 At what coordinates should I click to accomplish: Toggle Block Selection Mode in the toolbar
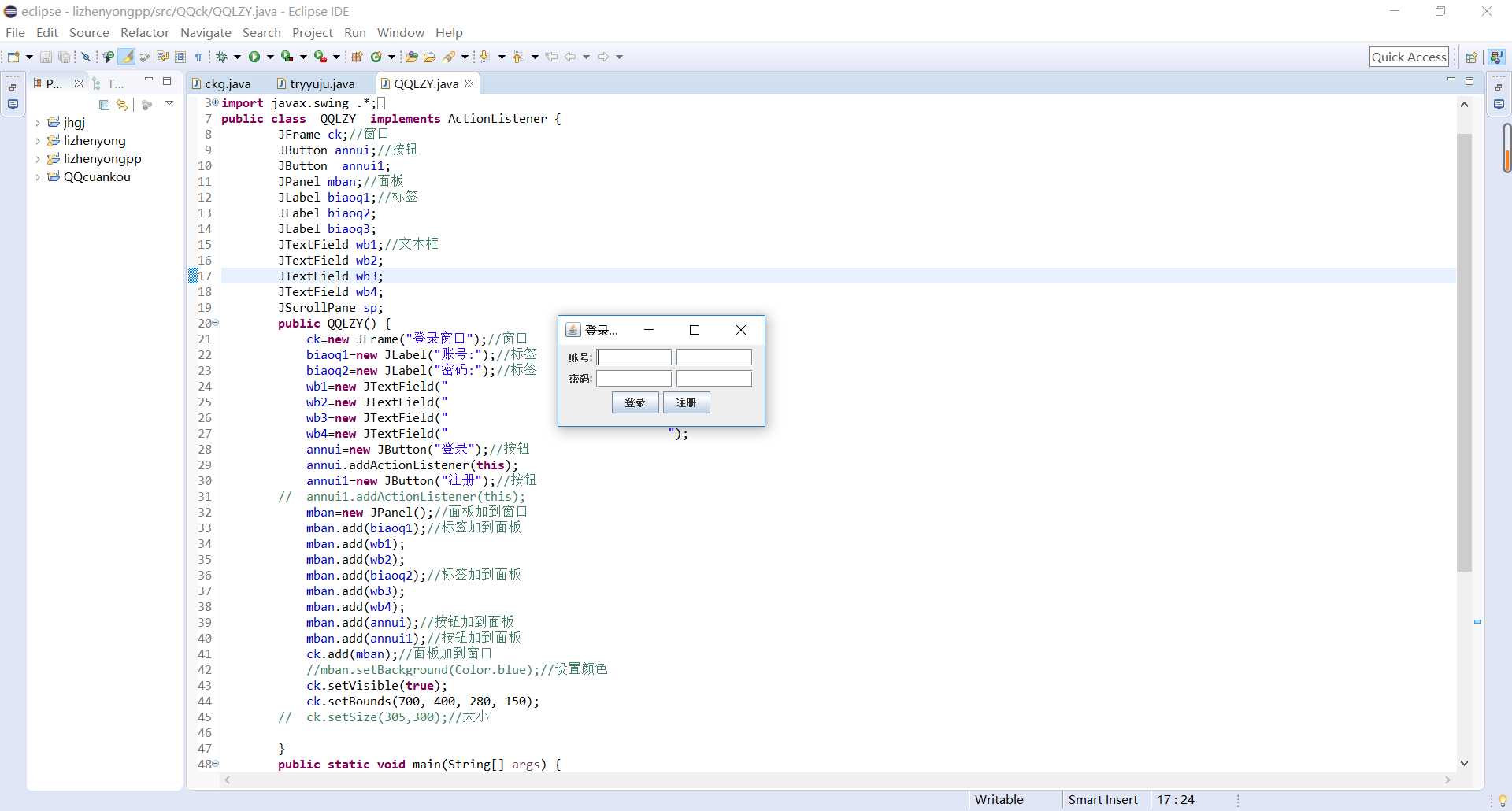[x=180, y=57]
